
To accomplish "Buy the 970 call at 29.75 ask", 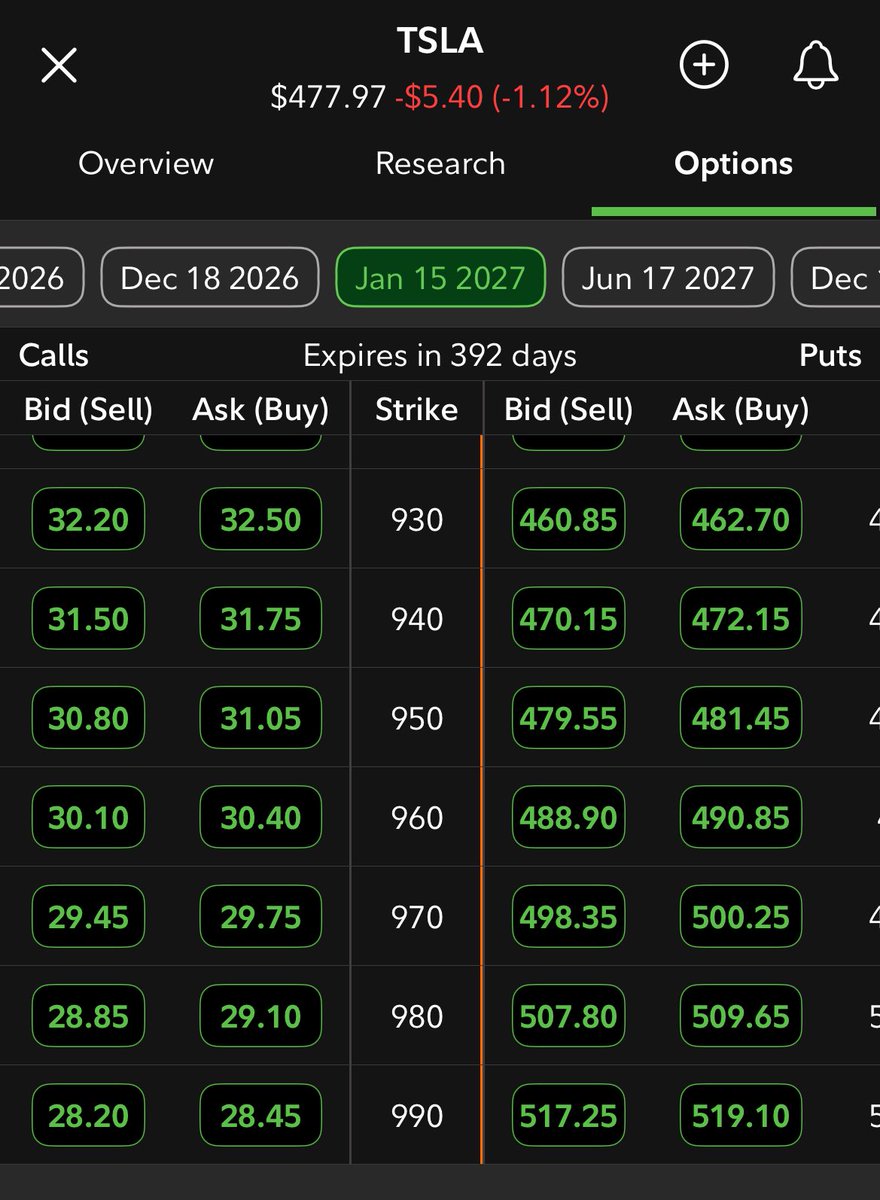I will [x=261, y=916].
